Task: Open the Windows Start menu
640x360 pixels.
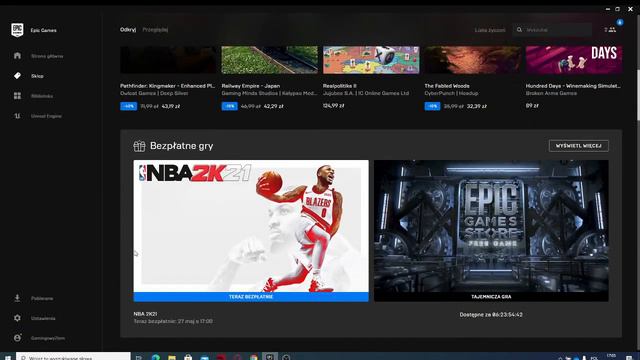Action: 7,357
